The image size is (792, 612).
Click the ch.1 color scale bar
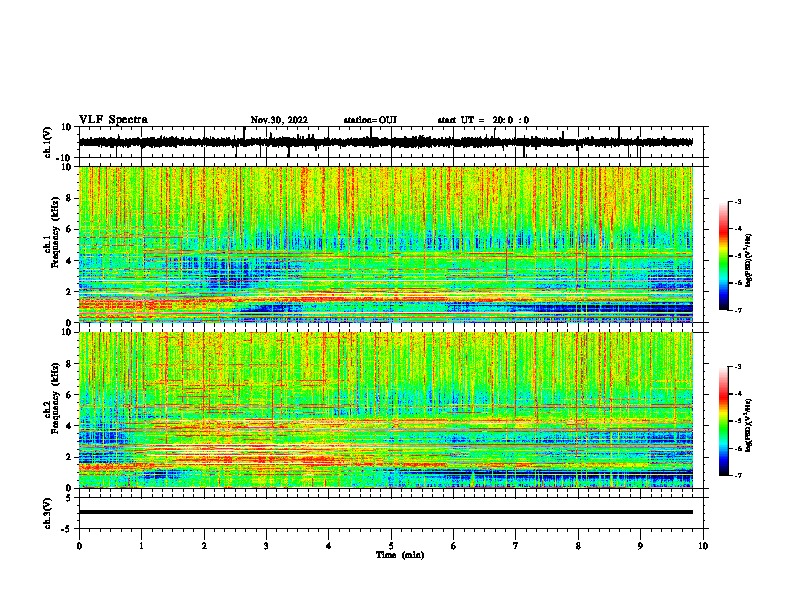tap(723, 256)
